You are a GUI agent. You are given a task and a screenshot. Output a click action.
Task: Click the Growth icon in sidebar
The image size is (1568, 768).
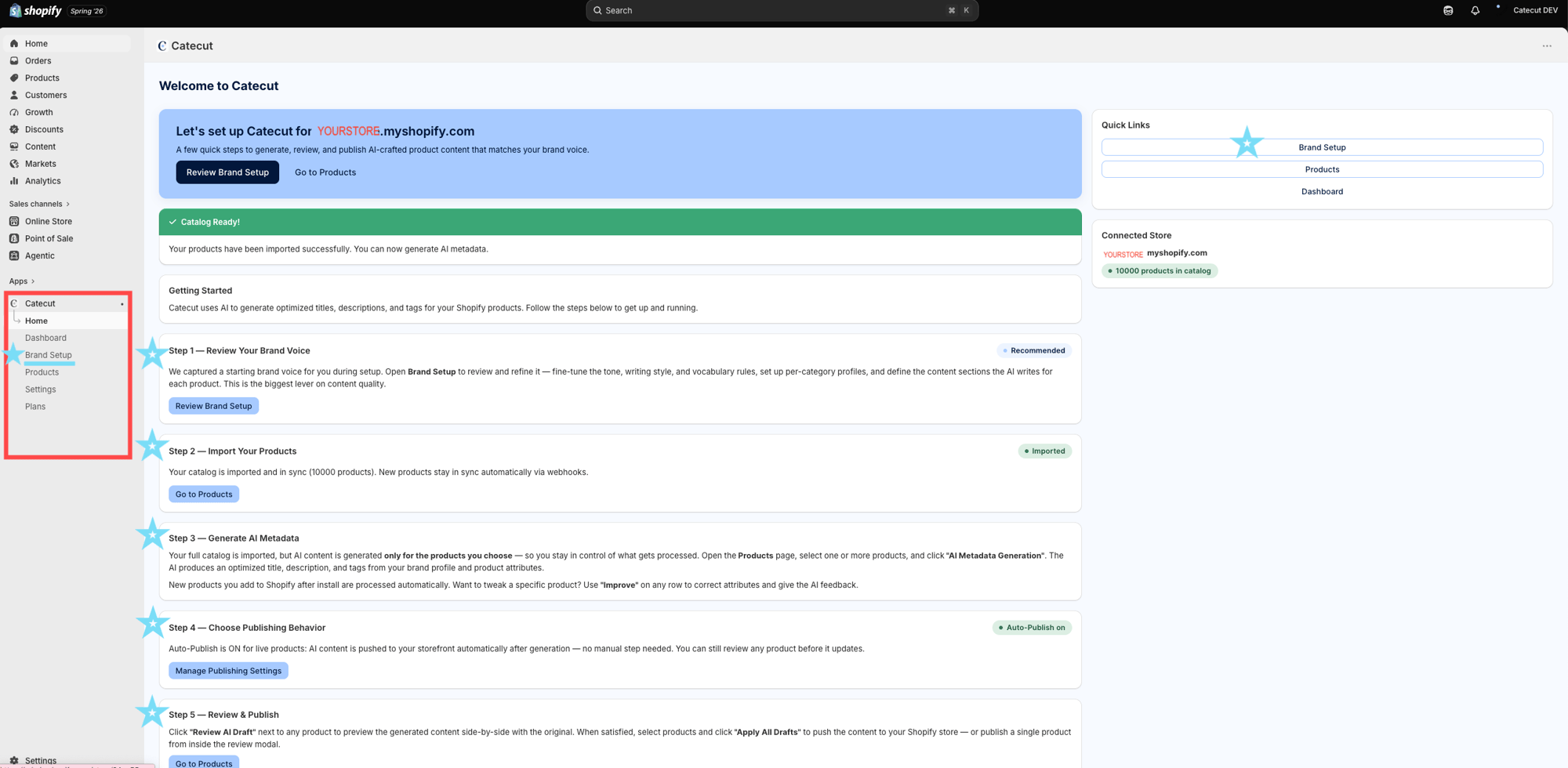[x=14, y=112]
